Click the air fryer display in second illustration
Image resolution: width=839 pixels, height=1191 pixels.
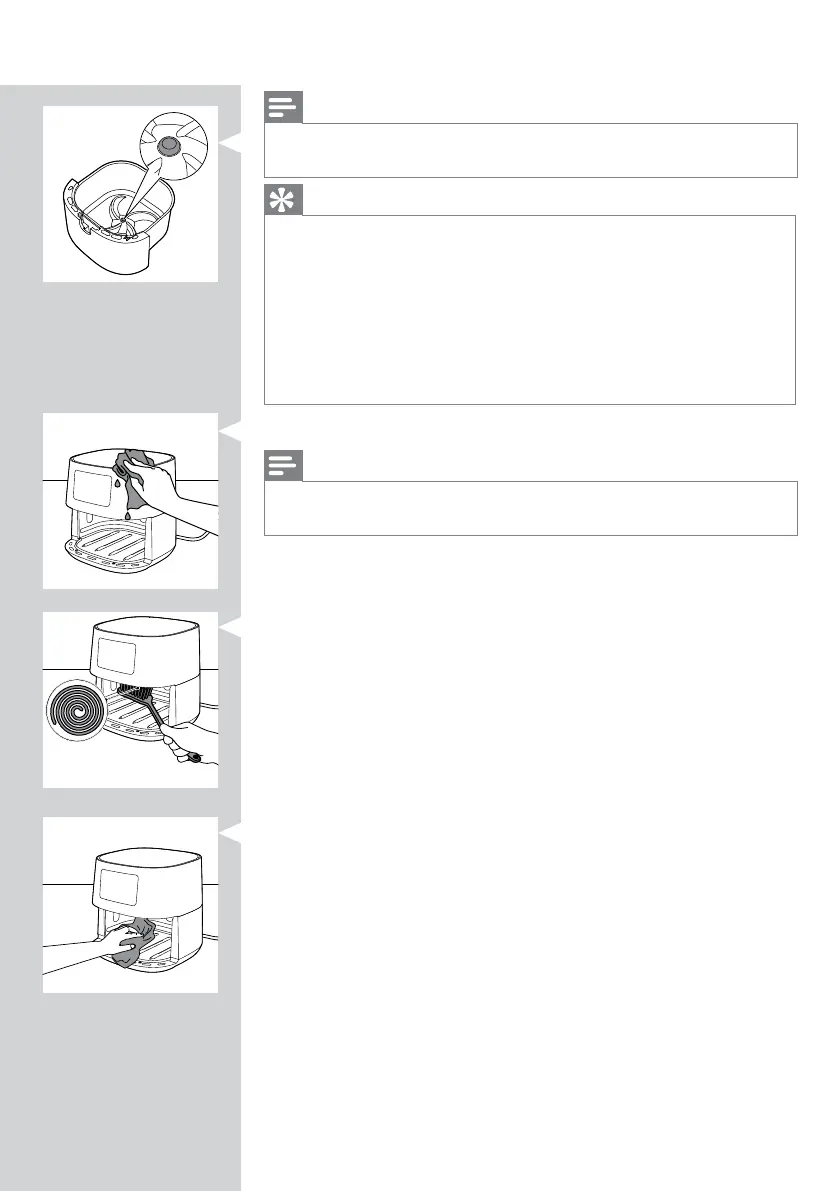(92, 487)
